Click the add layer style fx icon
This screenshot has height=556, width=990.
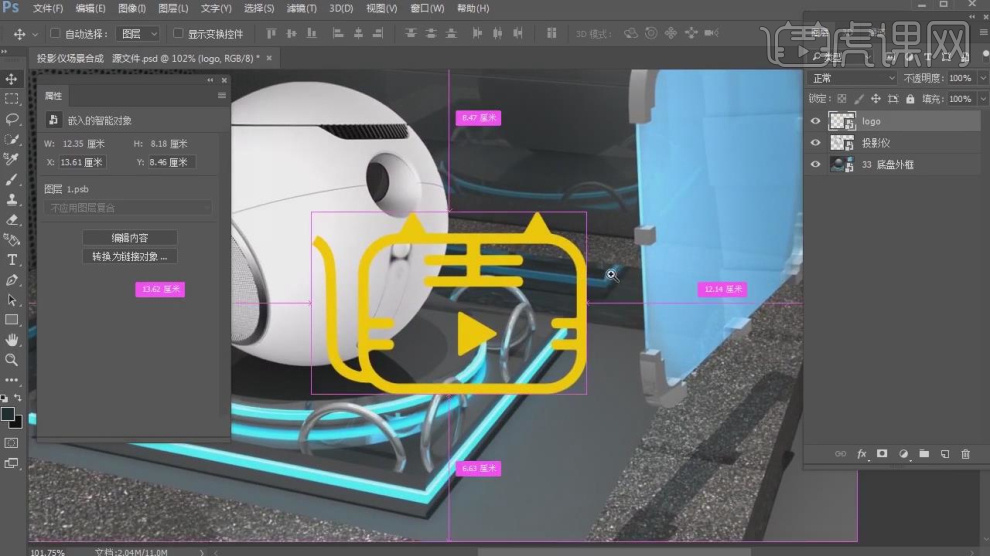coord(861,454)
